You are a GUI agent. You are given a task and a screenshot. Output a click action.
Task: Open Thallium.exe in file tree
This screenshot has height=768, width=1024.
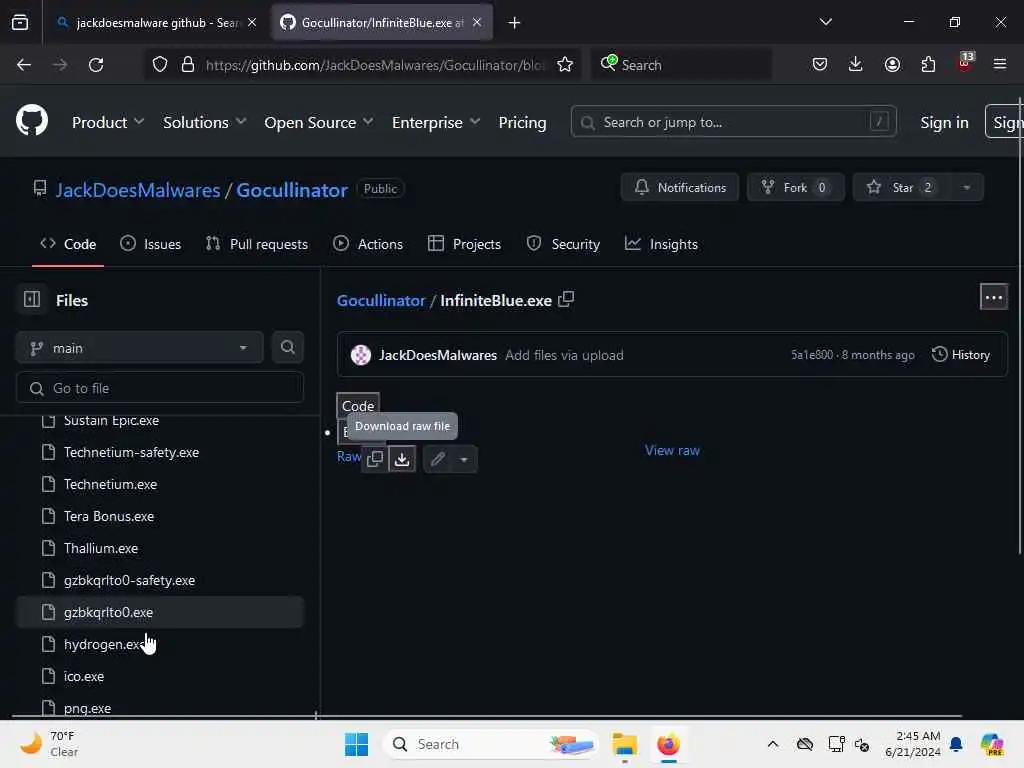[x=160, y=548]
